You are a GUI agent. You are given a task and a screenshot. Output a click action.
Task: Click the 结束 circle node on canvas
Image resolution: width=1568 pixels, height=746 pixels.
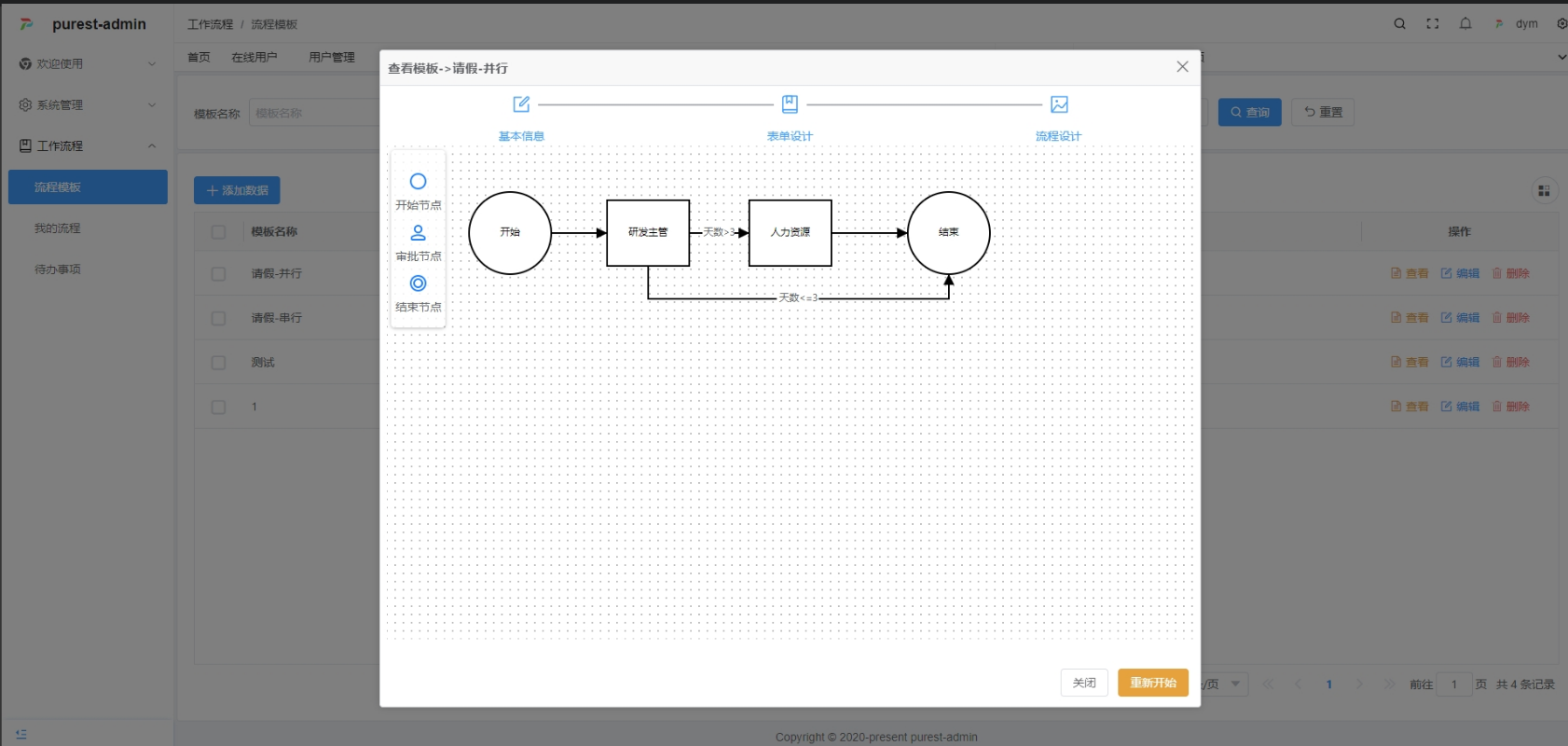(949, 233)
